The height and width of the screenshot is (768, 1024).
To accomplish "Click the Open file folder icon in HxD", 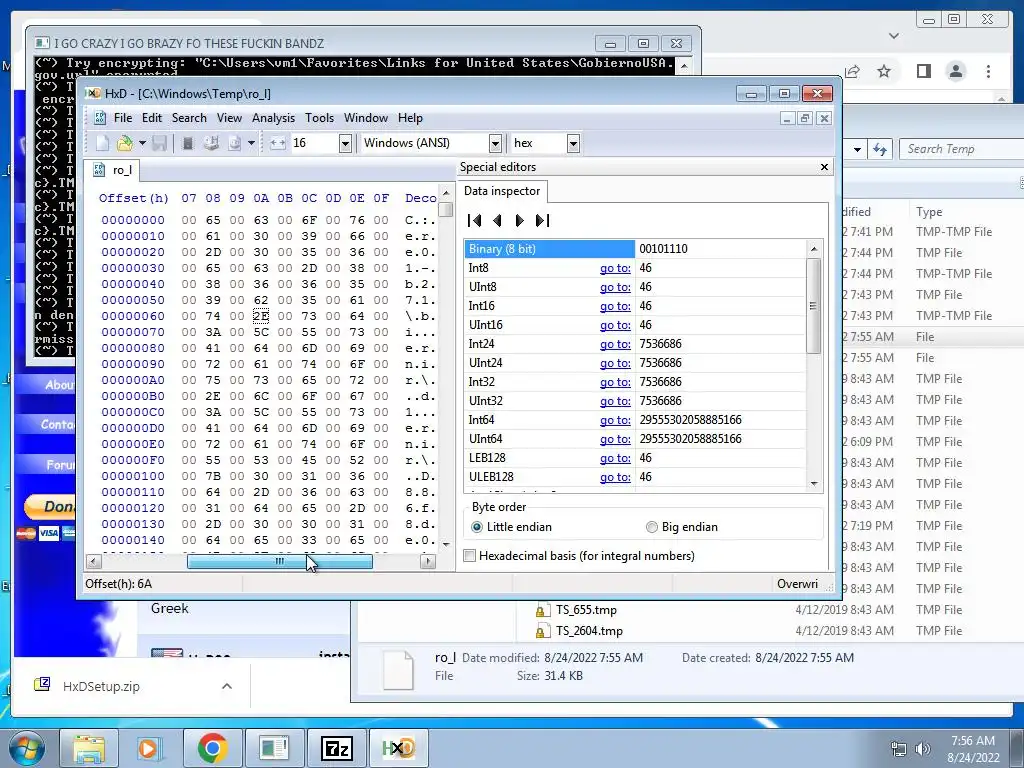I will 124,143.
